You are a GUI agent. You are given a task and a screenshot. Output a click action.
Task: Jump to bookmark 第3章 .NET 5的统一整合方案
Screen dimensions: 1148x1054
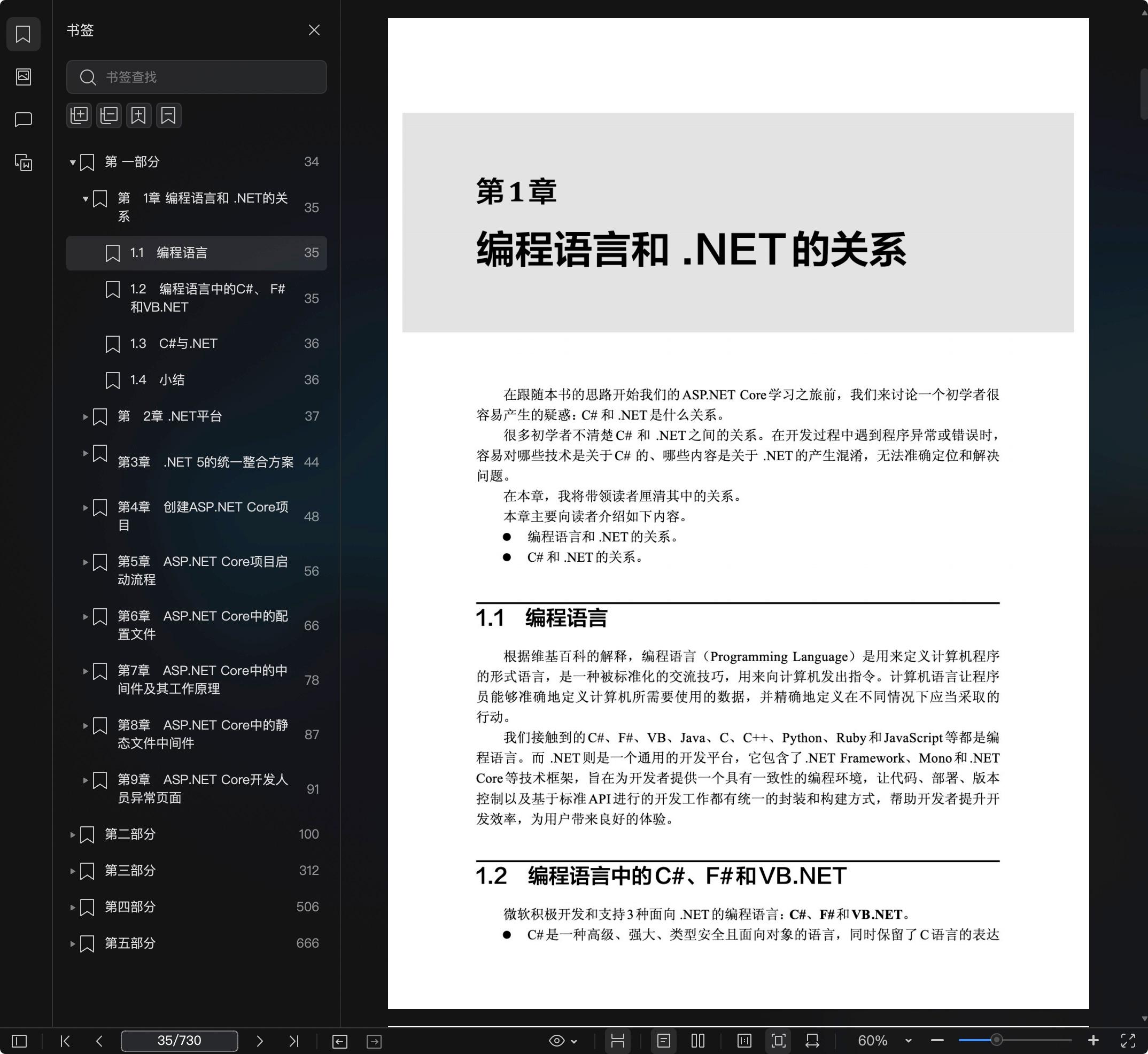197,462
